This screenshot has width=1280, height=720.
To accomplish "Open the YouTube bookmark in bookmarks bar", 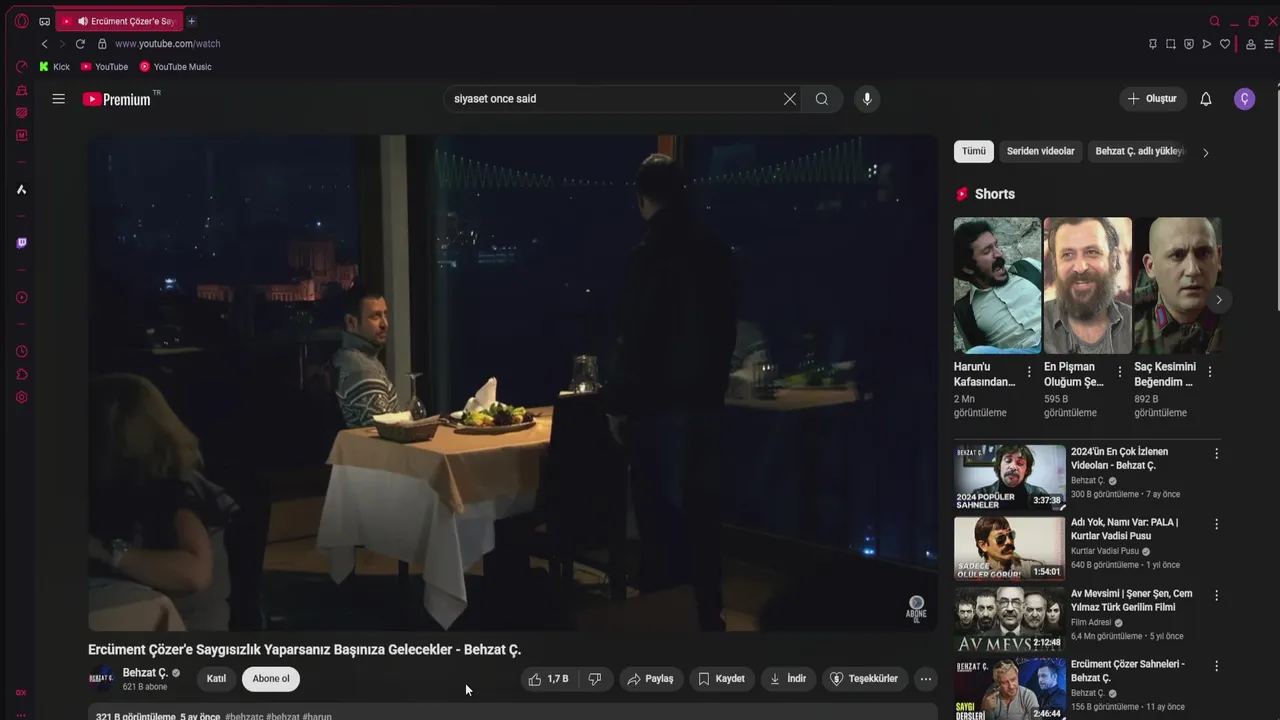I will pyautogui.click(x=104, y=67).
